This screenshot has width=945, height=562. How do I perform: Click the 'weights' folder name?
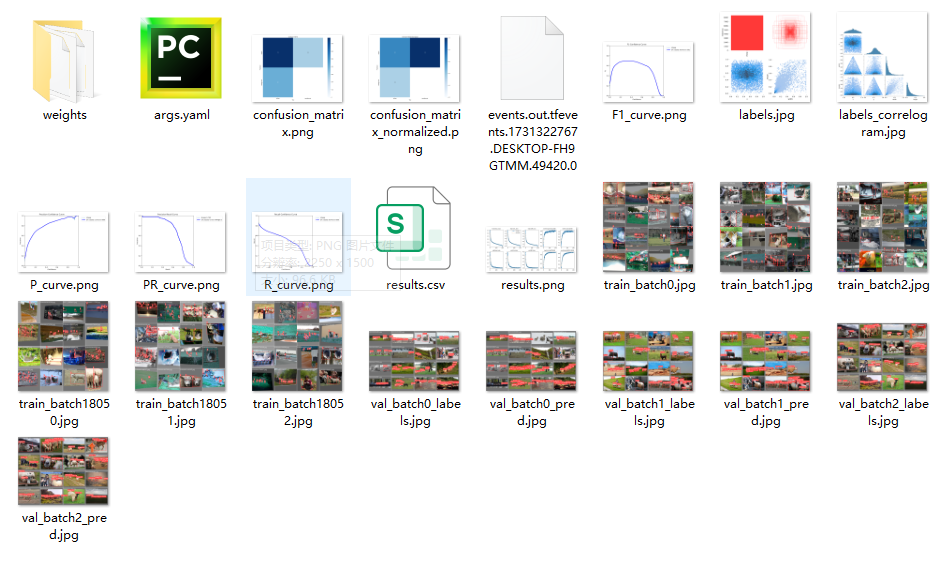[64, 114]
